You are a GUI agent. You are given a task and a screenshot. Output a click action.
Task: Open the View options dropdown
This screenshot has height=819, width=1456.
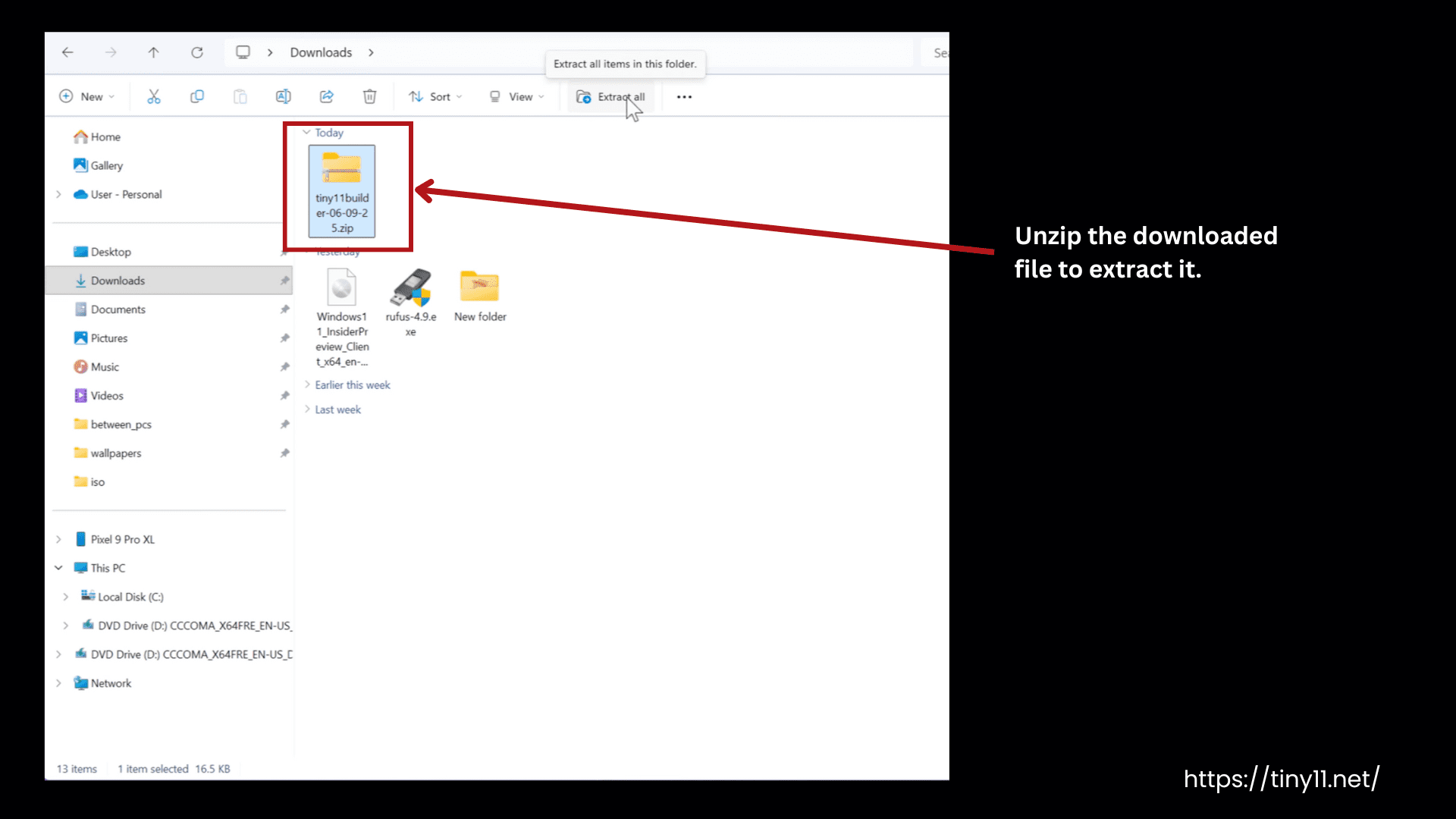pos(517,96)
